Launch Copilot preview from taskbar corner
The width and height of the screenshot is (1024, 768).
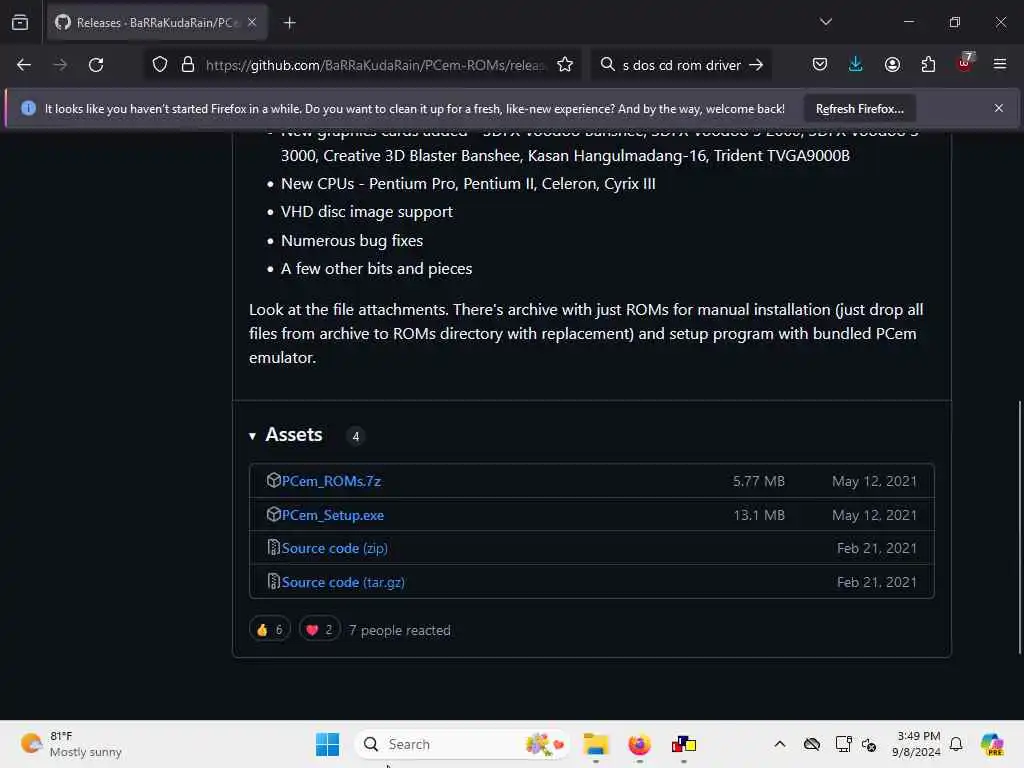pyautogui.click(x=992, y=744)
